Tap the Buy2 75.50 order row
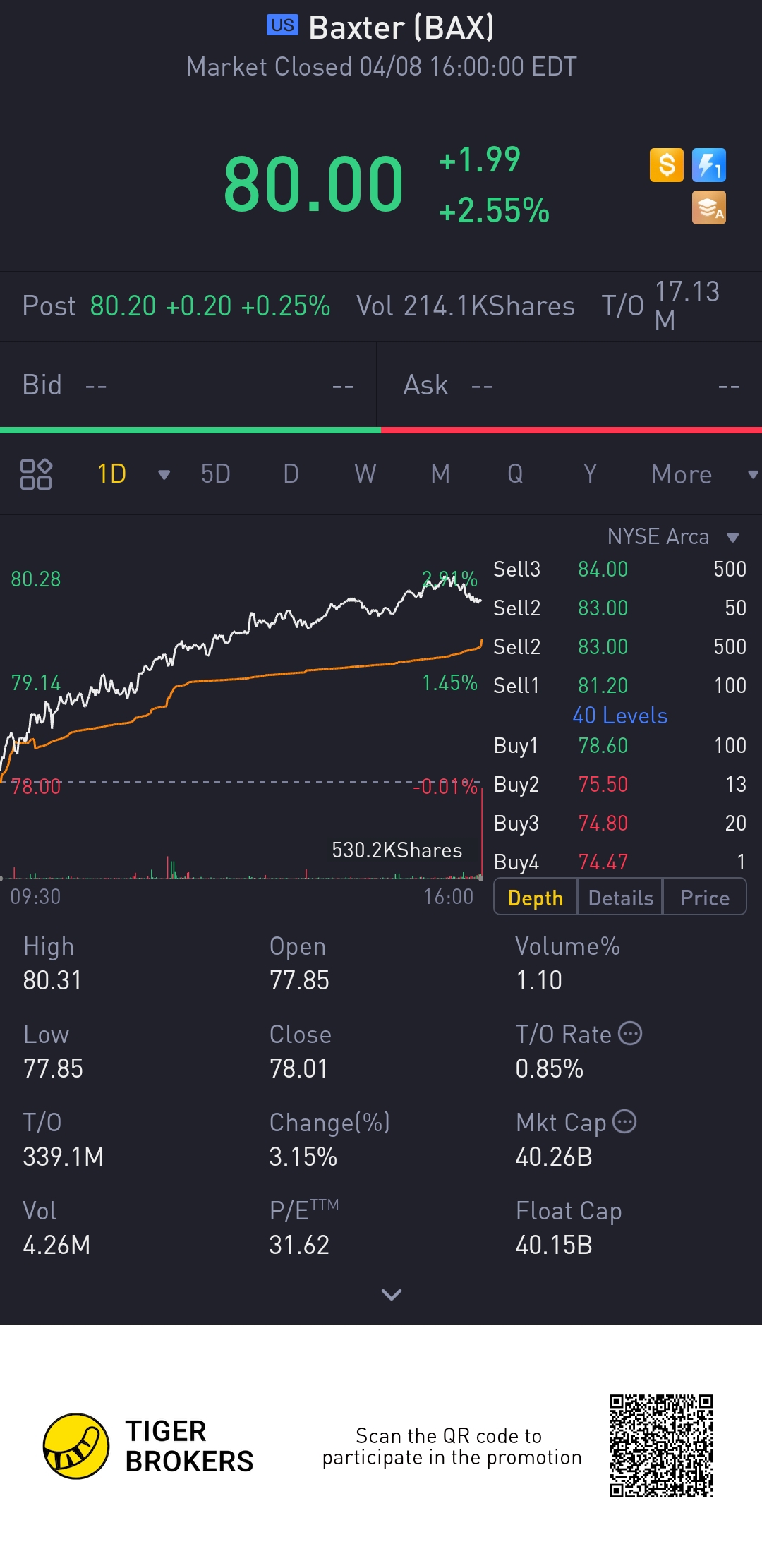 620,785
